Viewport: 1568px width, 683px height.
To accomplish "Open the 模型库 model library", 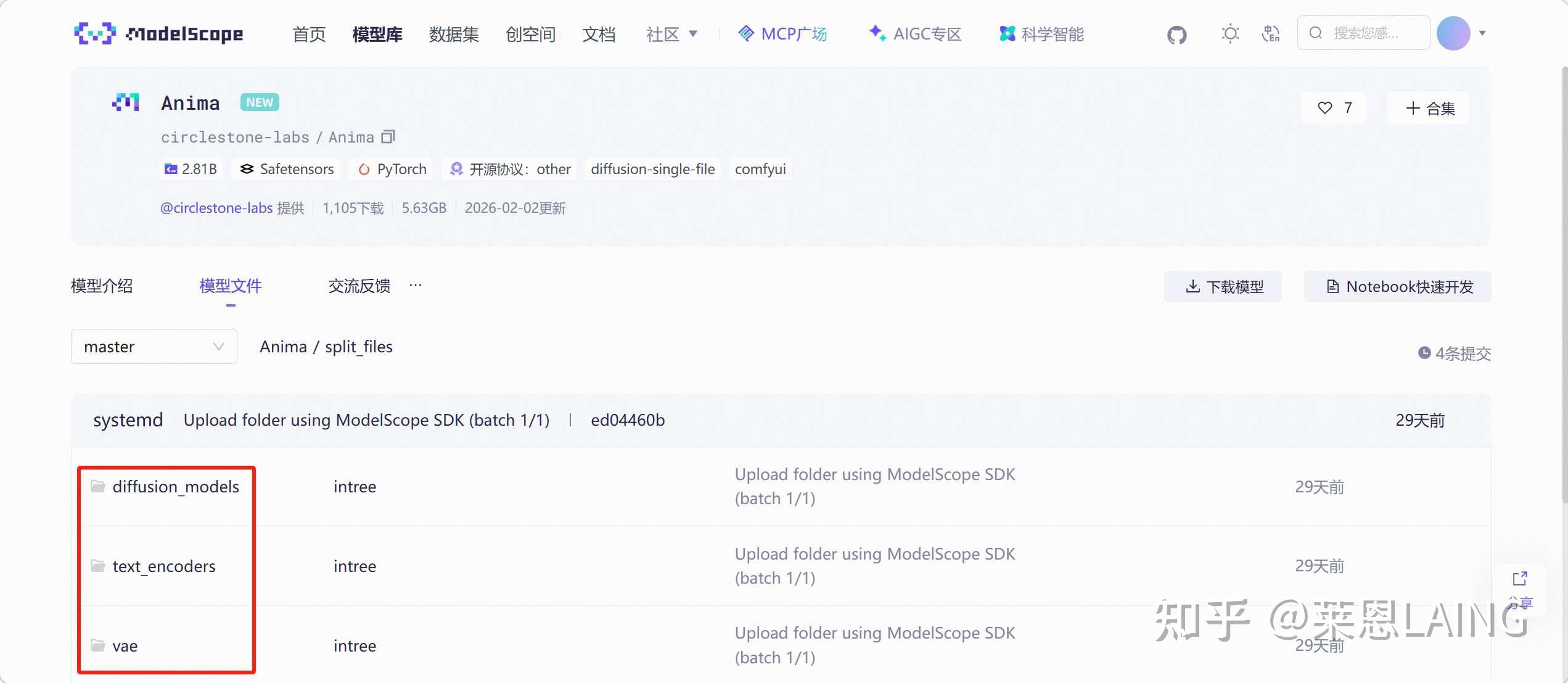I will tap(377, 34).
